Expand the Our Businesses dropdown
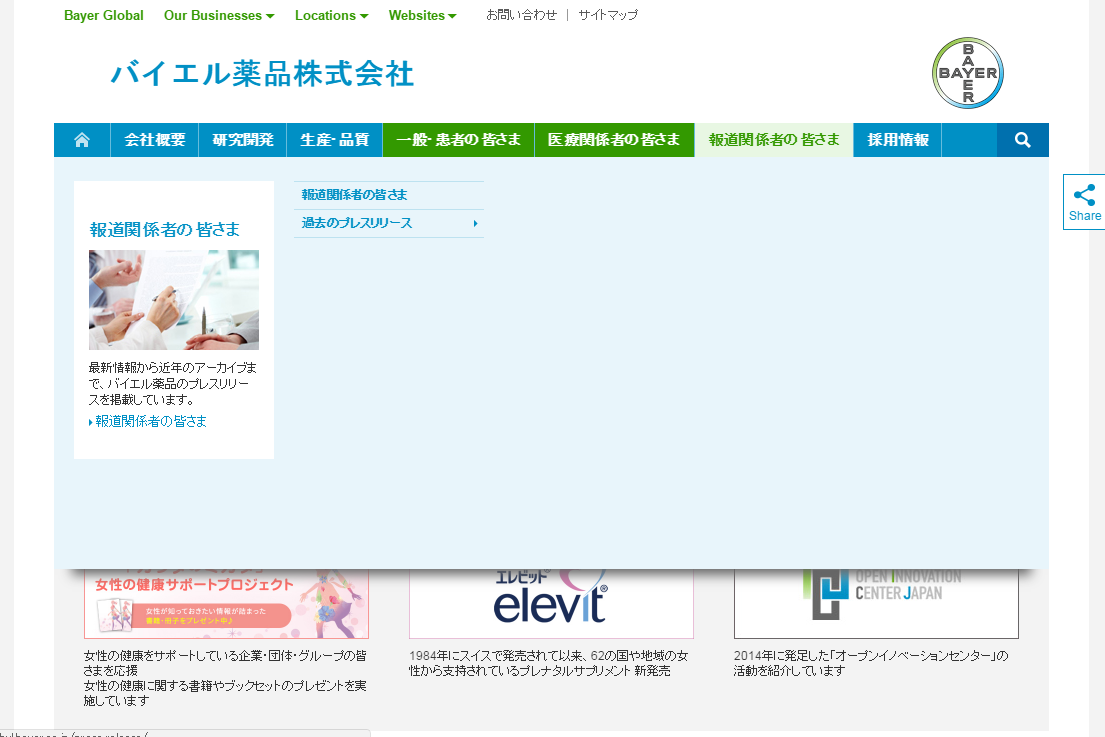 tap(218, 16)
